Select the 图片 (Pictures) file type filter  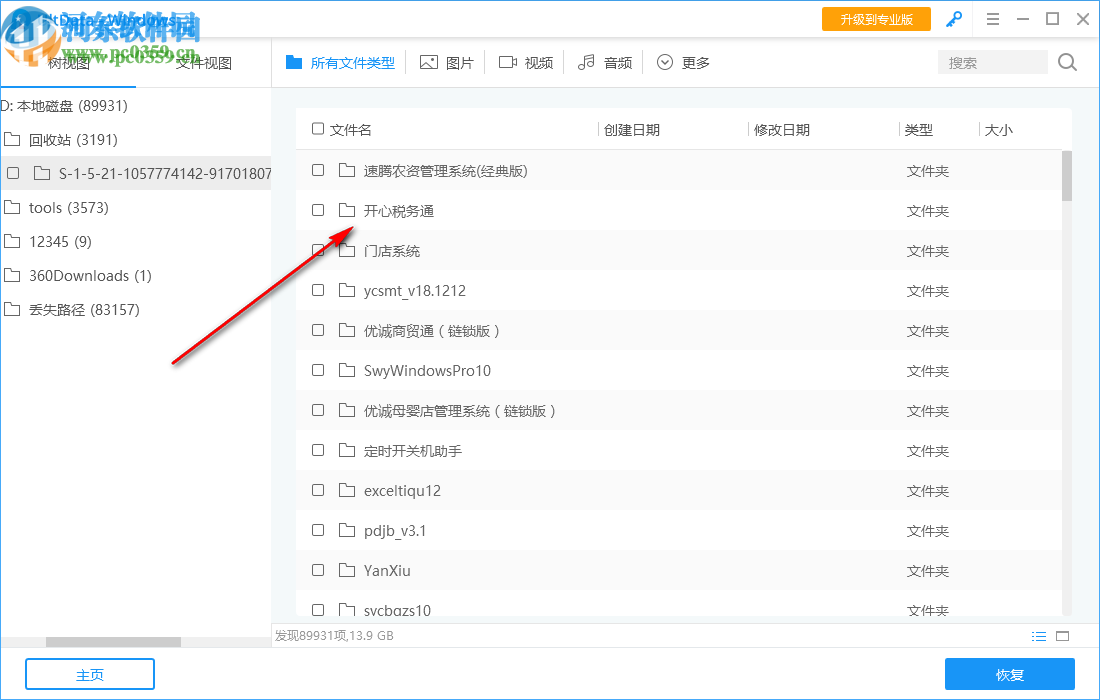coord(447,61)
